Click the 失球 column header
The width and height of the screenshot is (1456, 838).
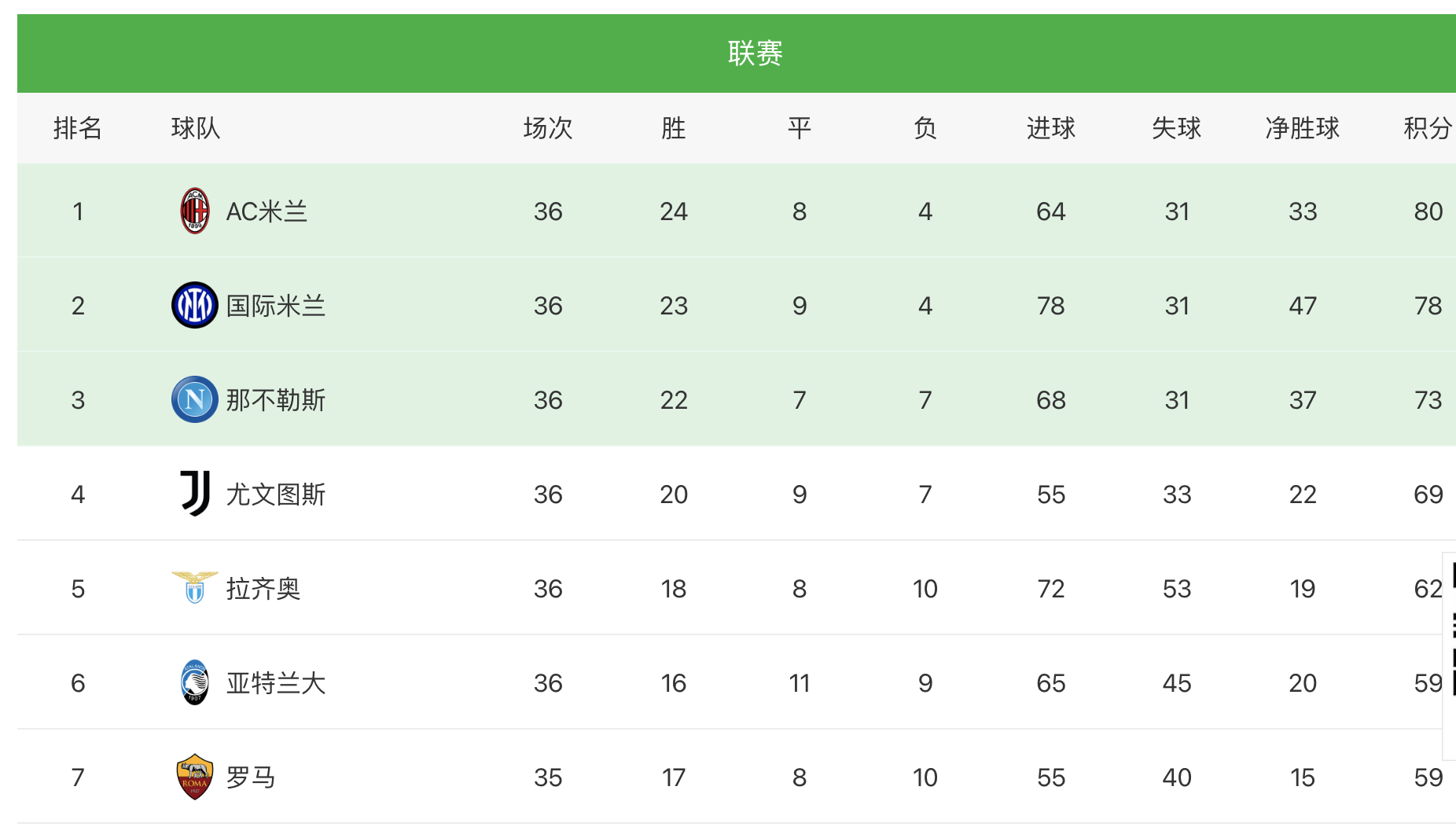pyautogui.click(x=1176, y=128)
